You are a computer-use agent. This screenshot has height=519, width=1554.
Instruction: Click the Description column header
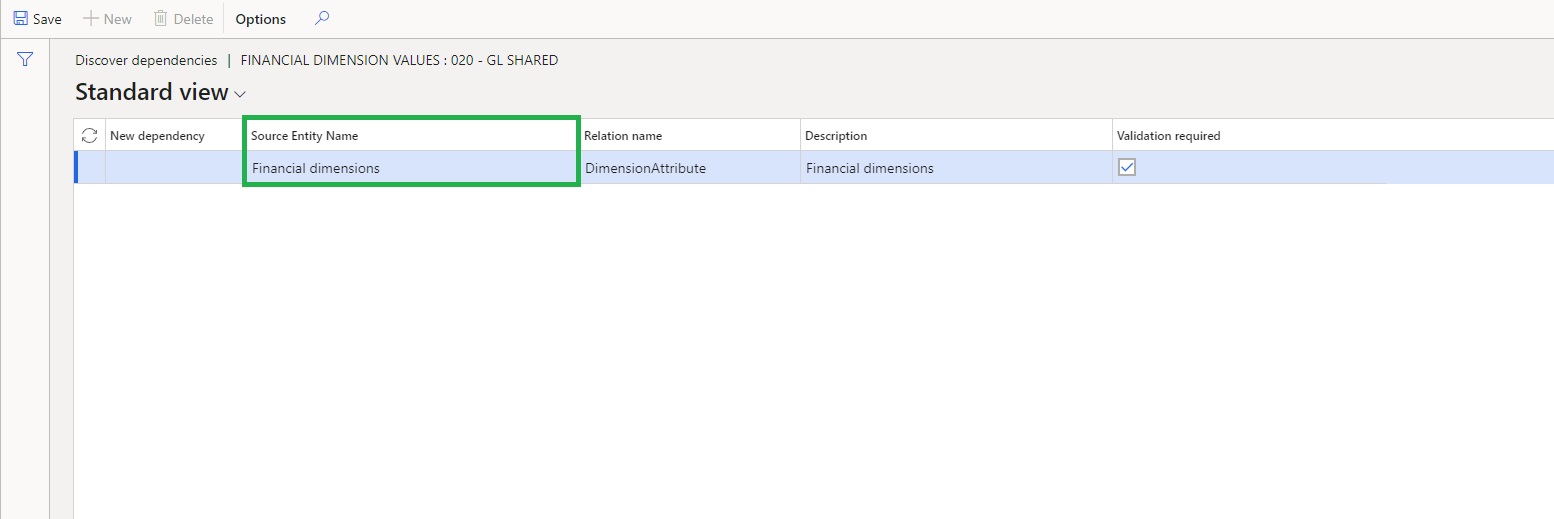tap(836, 136)
